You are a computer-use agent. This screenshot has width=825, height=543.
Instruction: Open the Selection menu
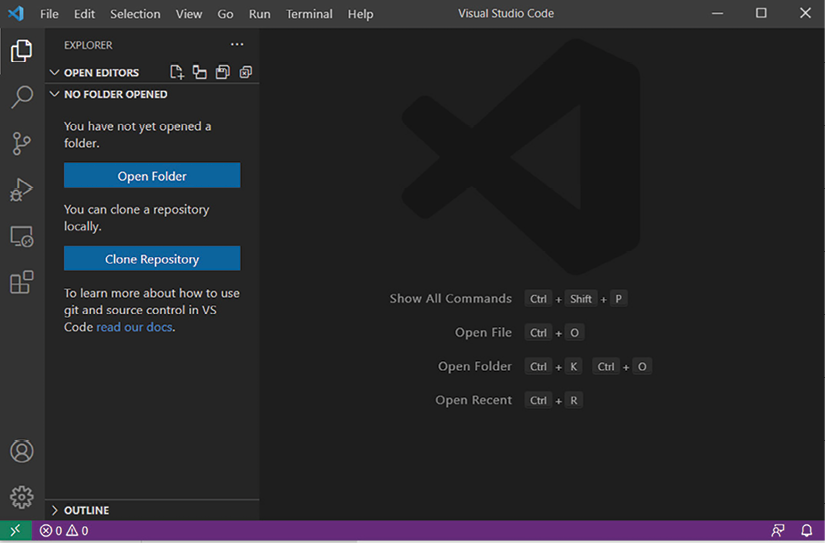(135, 14)
